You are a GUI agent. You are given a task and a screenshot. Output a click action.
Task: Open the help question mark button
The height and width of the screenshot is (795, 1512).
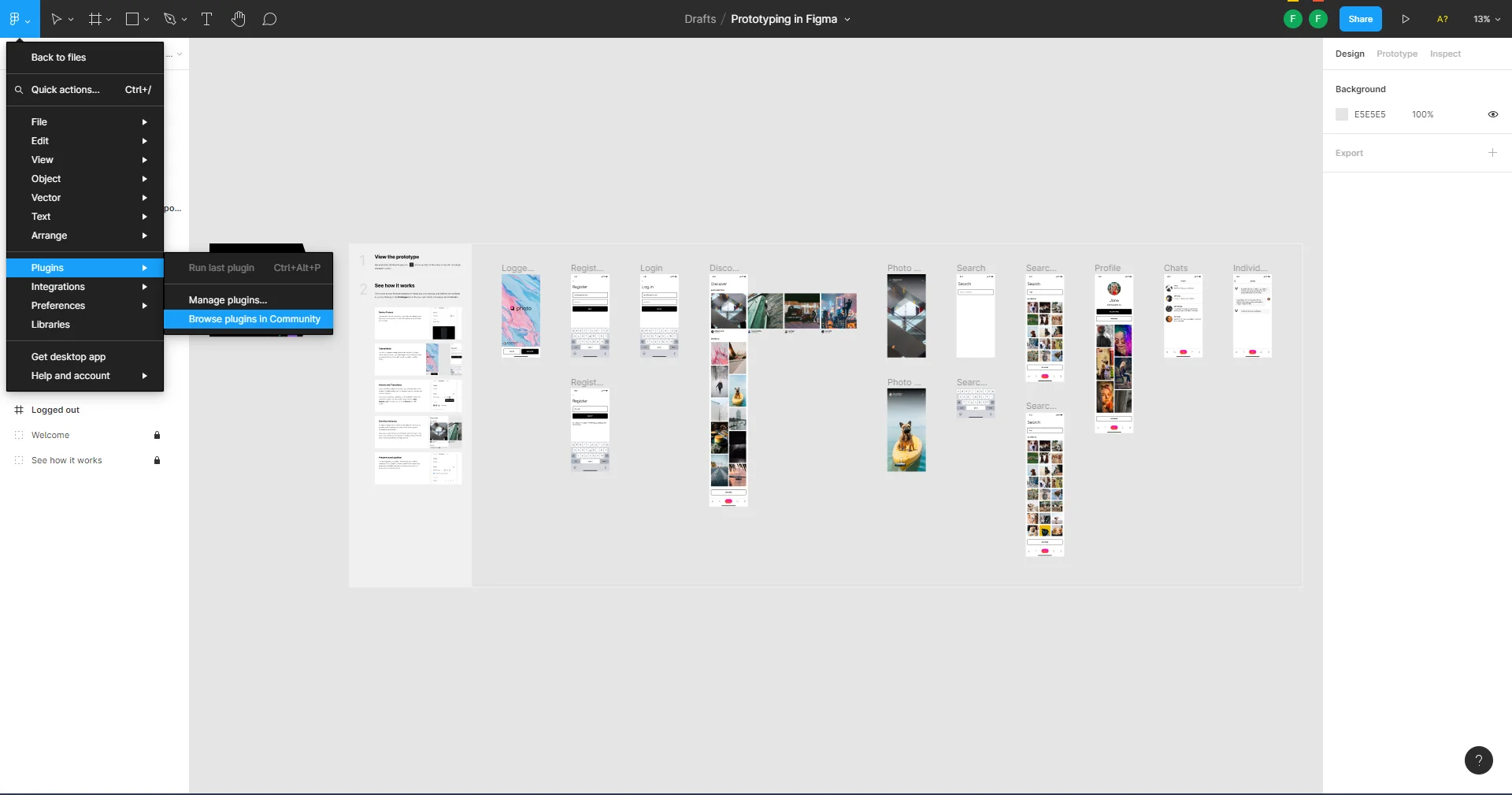(x=1478, y=760)
